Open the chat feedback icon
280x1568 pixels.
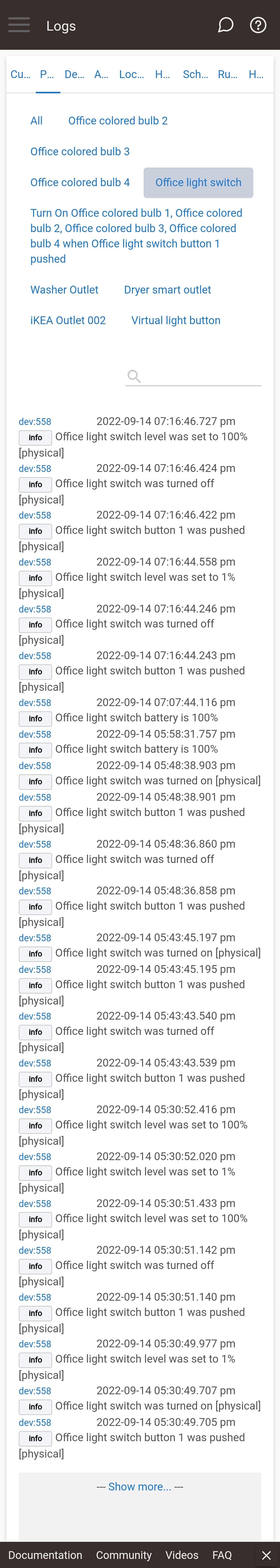coord(226,25)
